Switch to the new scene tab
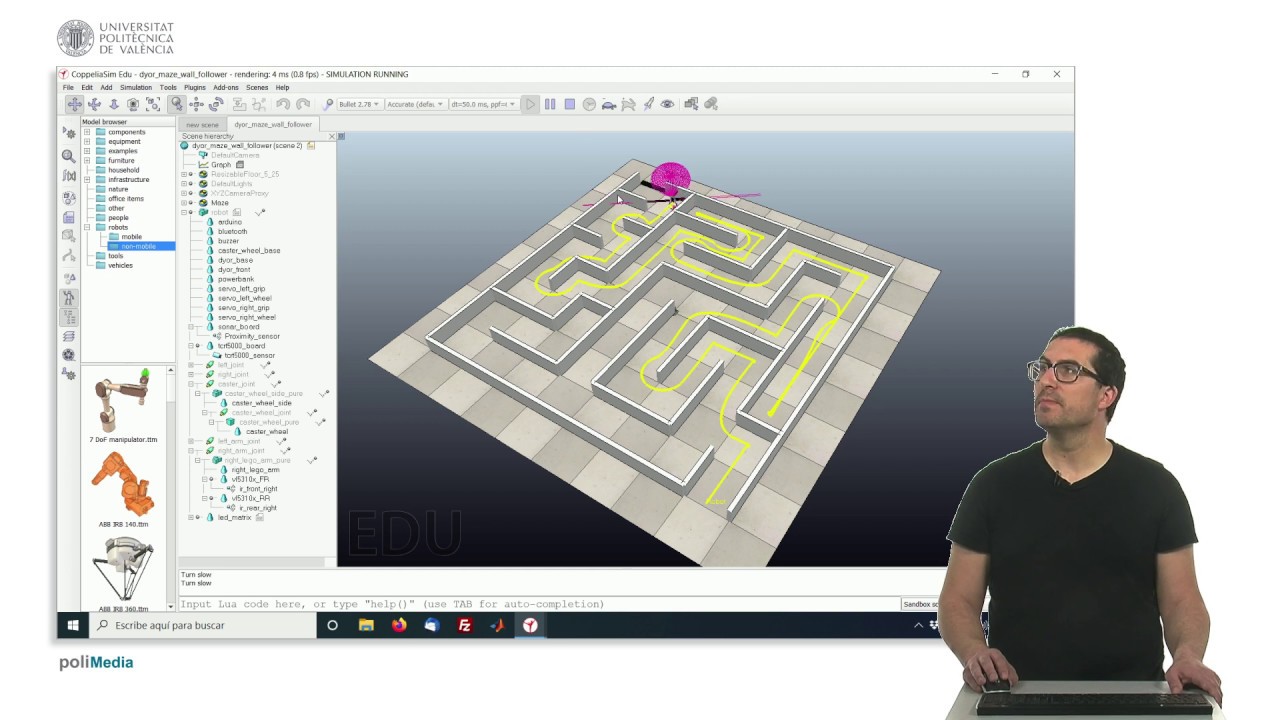This screenshot has height=720, width=1280. click(202, 125)
